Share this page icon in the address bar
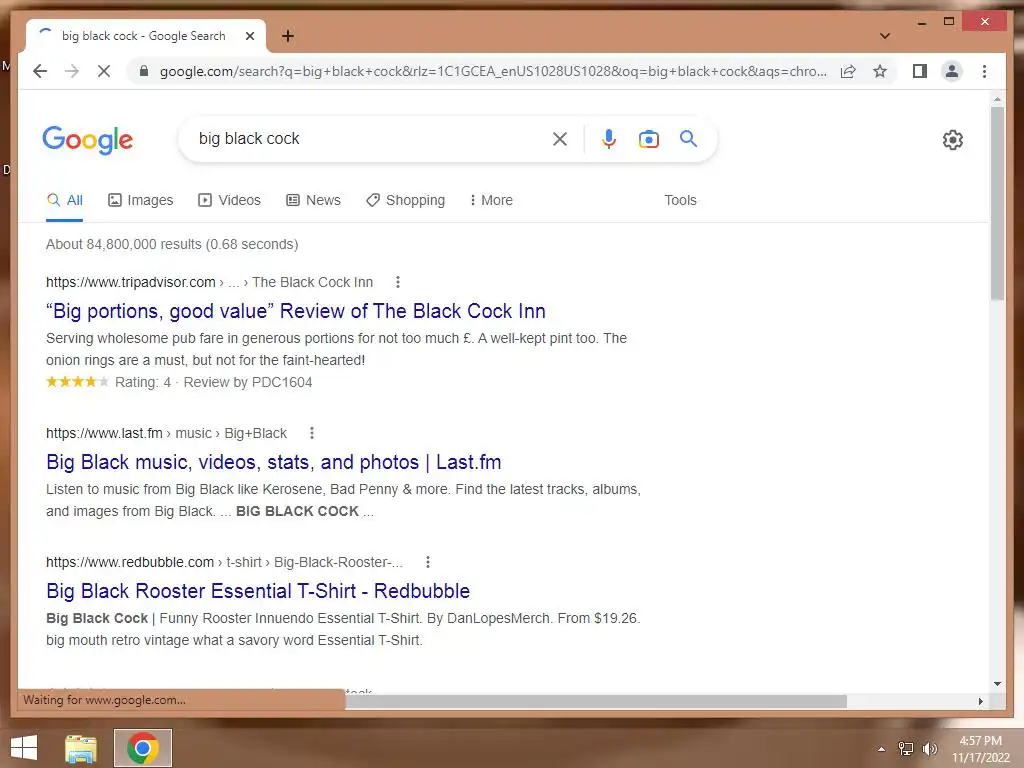The image size is (1024, 768). pos(848,71)
